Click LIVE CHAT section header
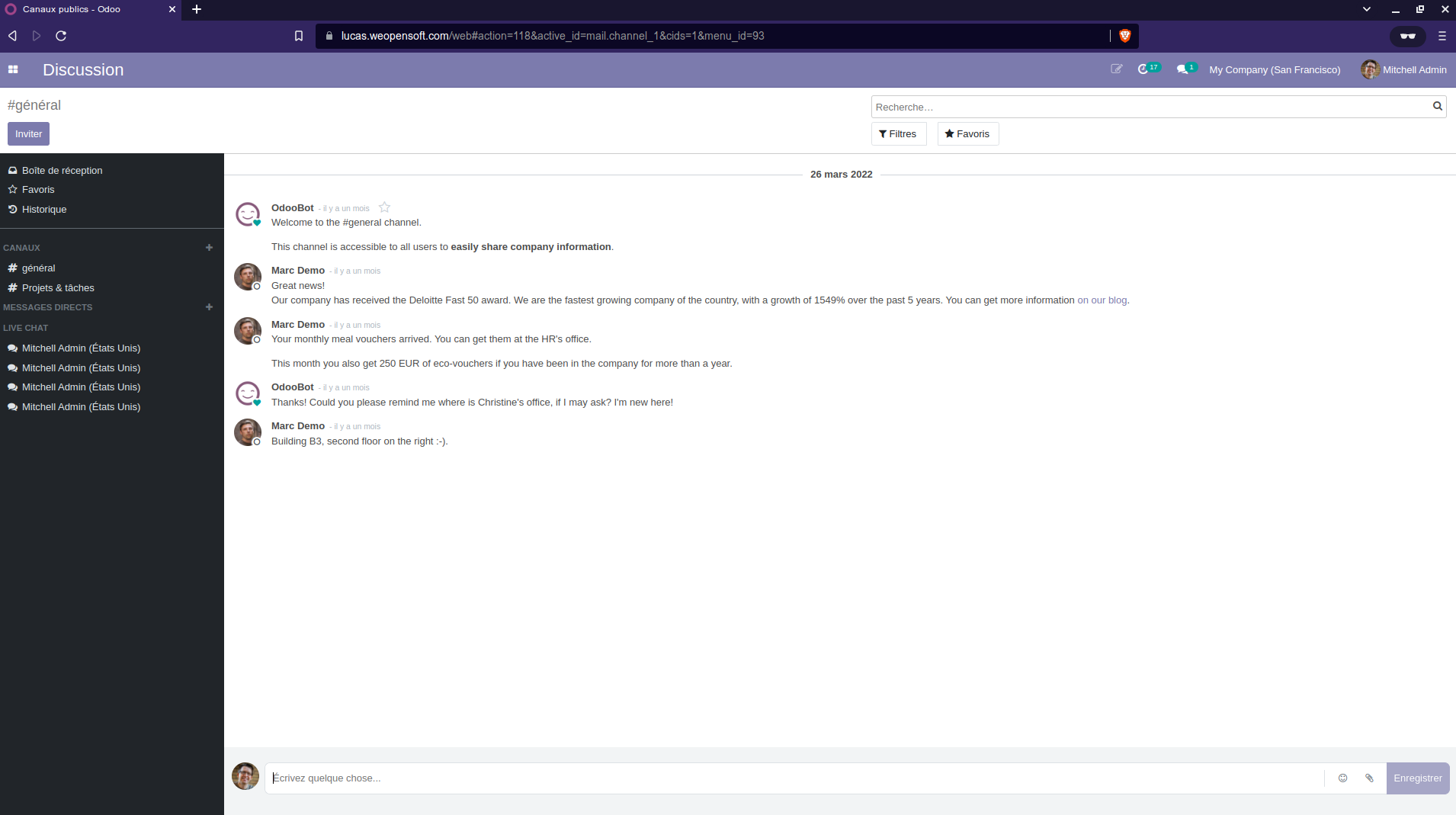This screenshot has width=1456, height=815. point(25,328)
